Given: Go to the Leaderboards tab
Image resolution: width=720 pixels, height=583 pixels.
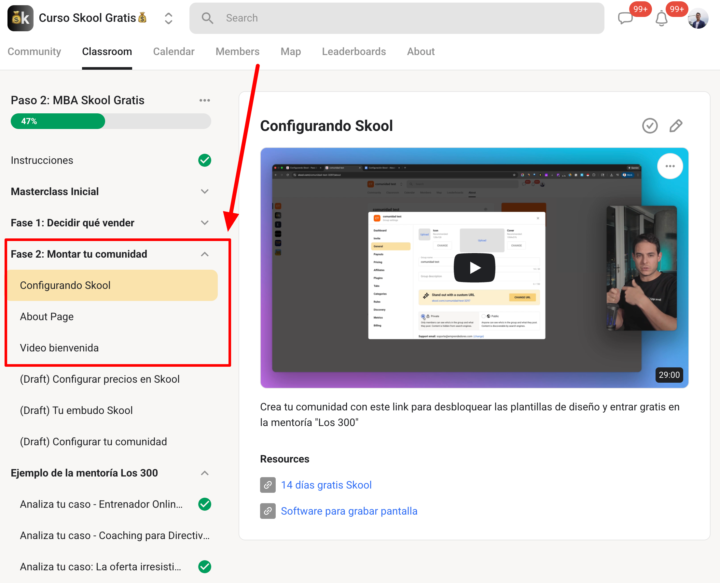Looking at the screenshot, I should 354,52.
